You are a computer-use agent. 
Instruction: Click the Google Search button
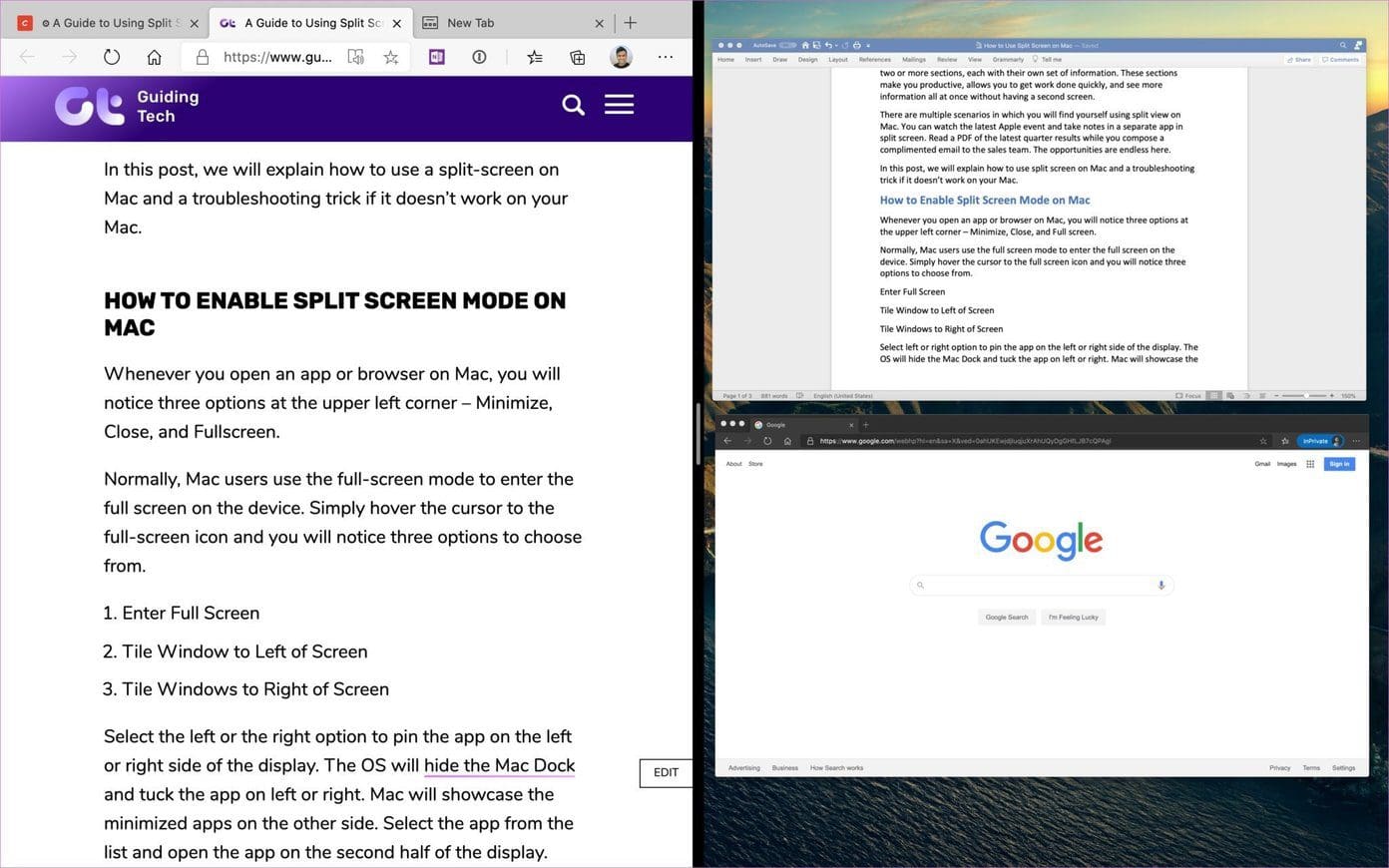[x=1007, y=618]
